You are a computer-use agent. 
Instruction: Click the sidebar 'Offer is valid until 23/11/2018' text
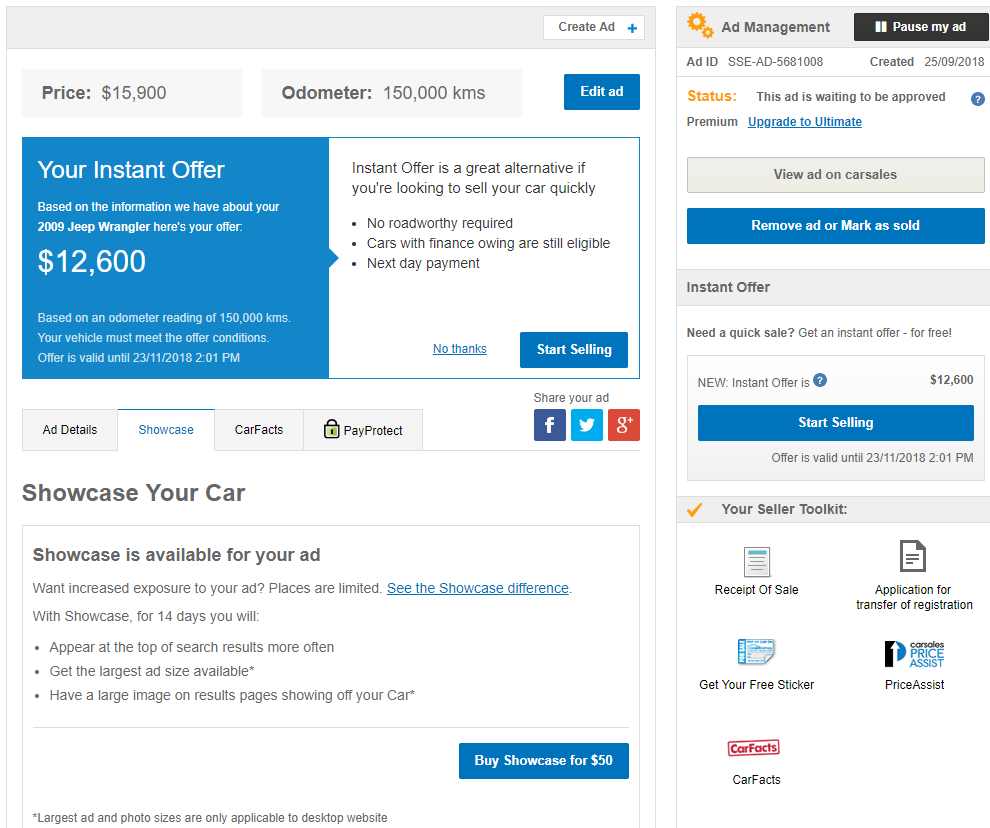(x=872, y=457)
